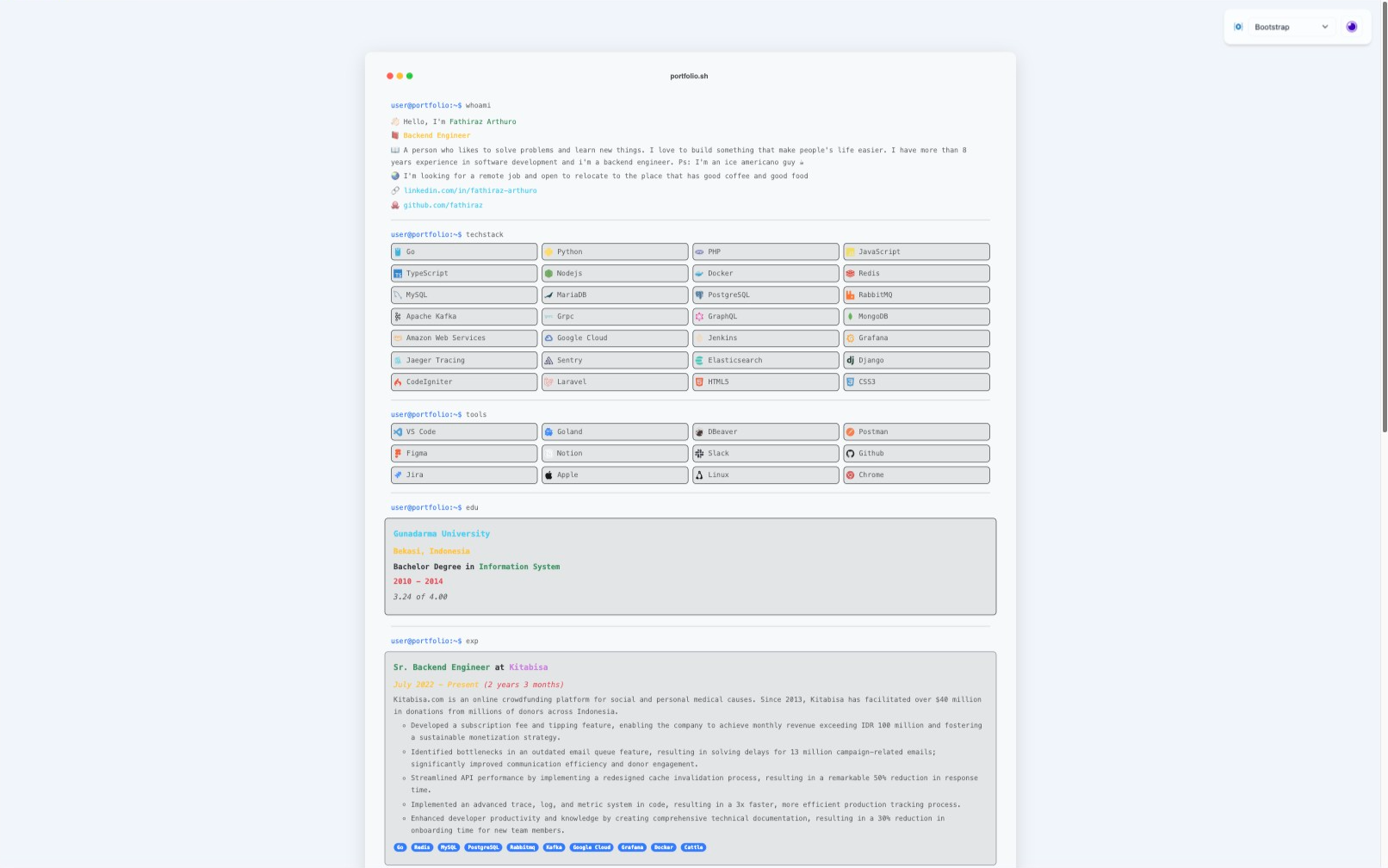Click the MongoDB leaf icon
Viewport: 1388px width, 868px height.
click(x=850, y=316)
